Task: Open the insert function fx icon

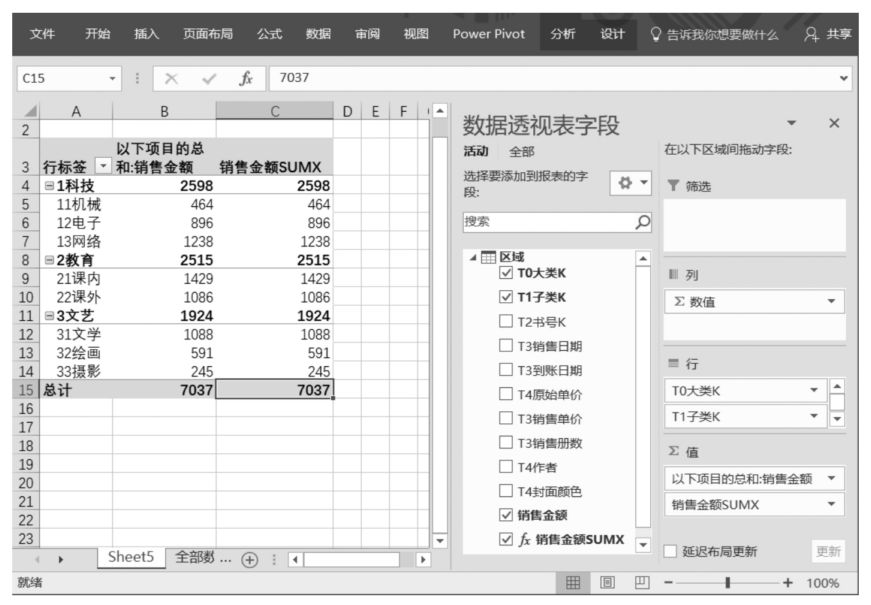Action: click(246, 78)
